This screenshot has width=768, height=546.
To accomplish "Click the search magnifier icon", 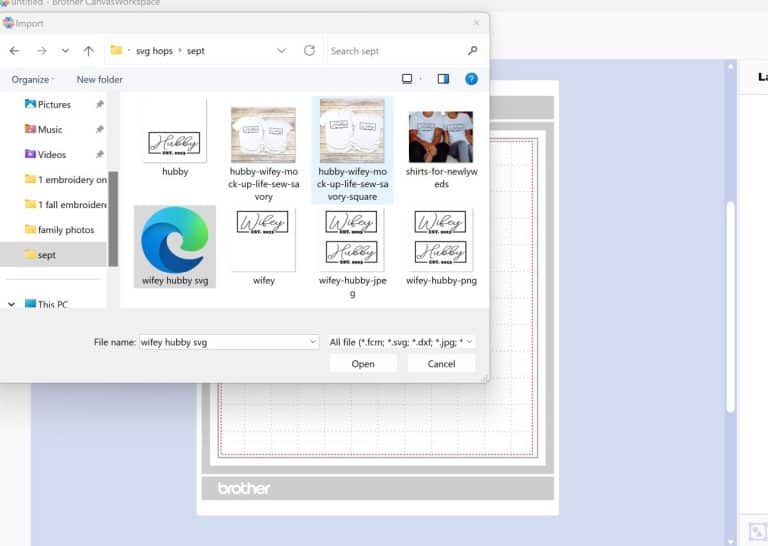I will pos(472,51).
